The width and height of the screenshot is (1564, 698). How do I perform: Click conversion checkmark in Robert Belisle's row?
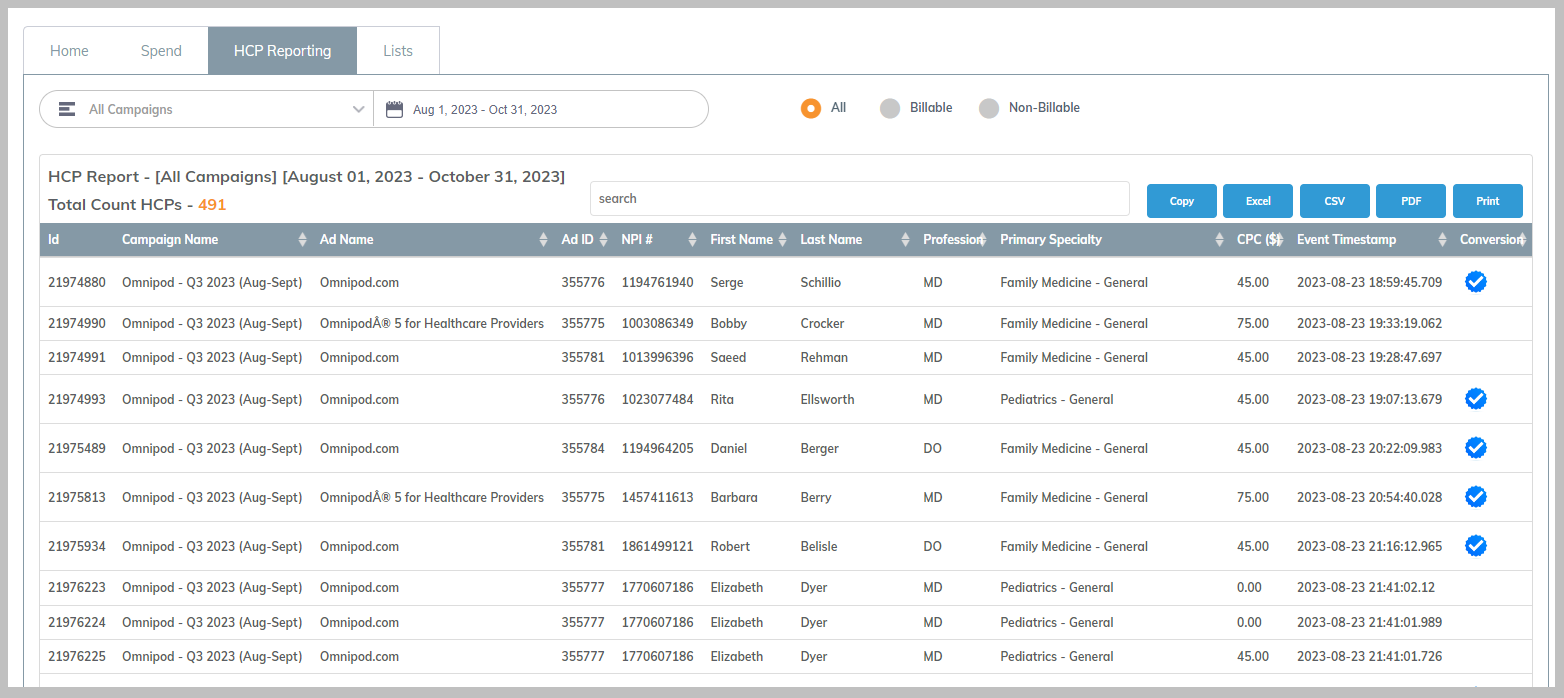click(1475, 545)
